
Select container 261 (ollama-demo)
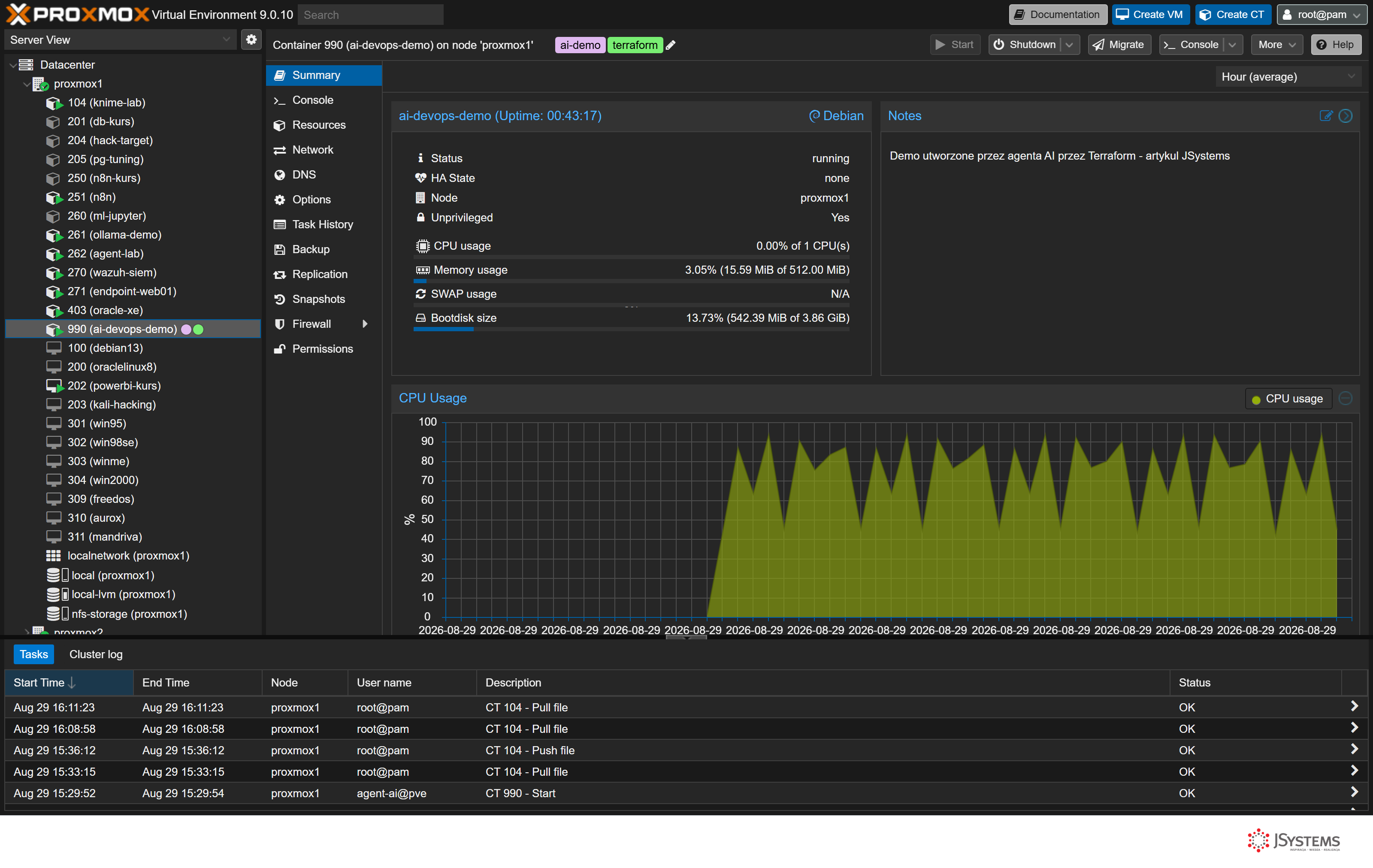(x=114, y=235)
